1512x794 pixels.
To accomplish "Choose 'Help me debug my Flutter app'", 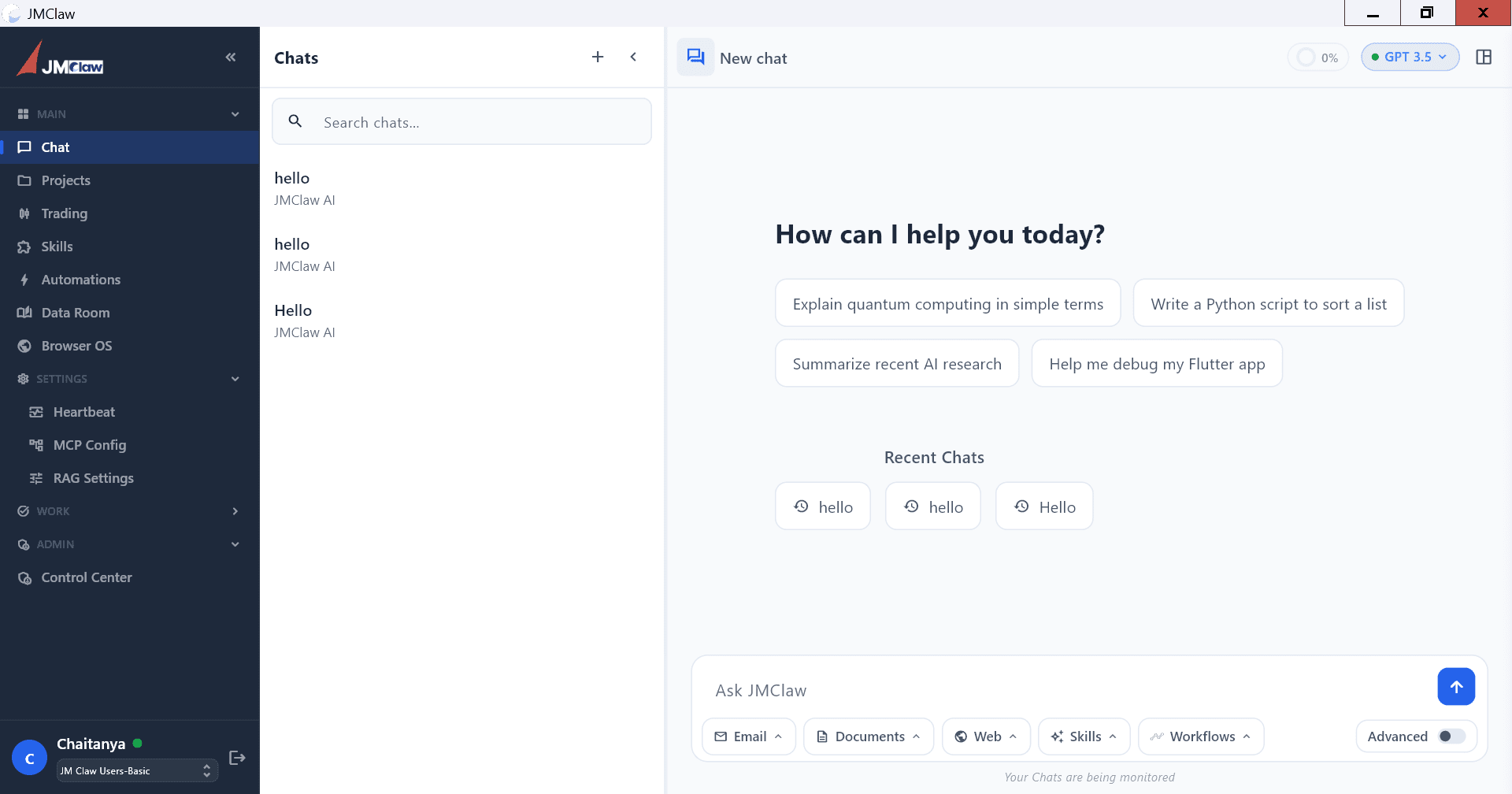I will (1157, 363).
